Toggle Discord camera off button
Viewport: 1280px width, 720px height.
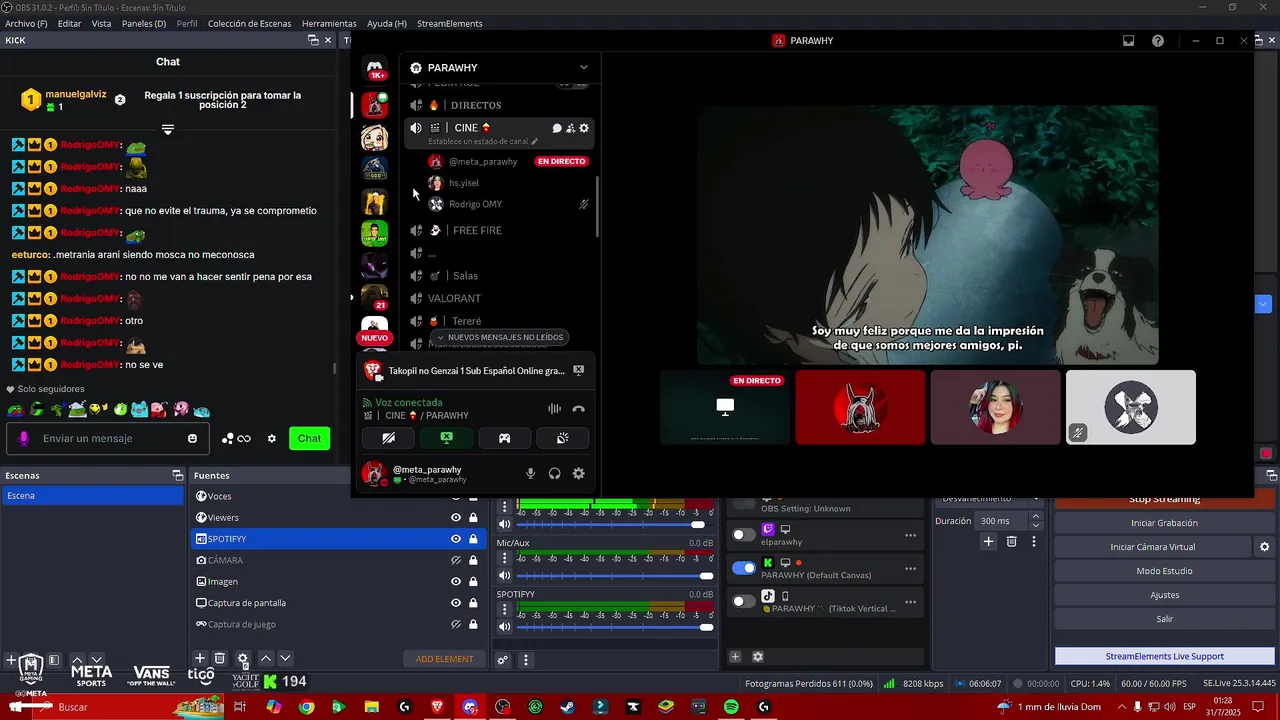(389, 438)
